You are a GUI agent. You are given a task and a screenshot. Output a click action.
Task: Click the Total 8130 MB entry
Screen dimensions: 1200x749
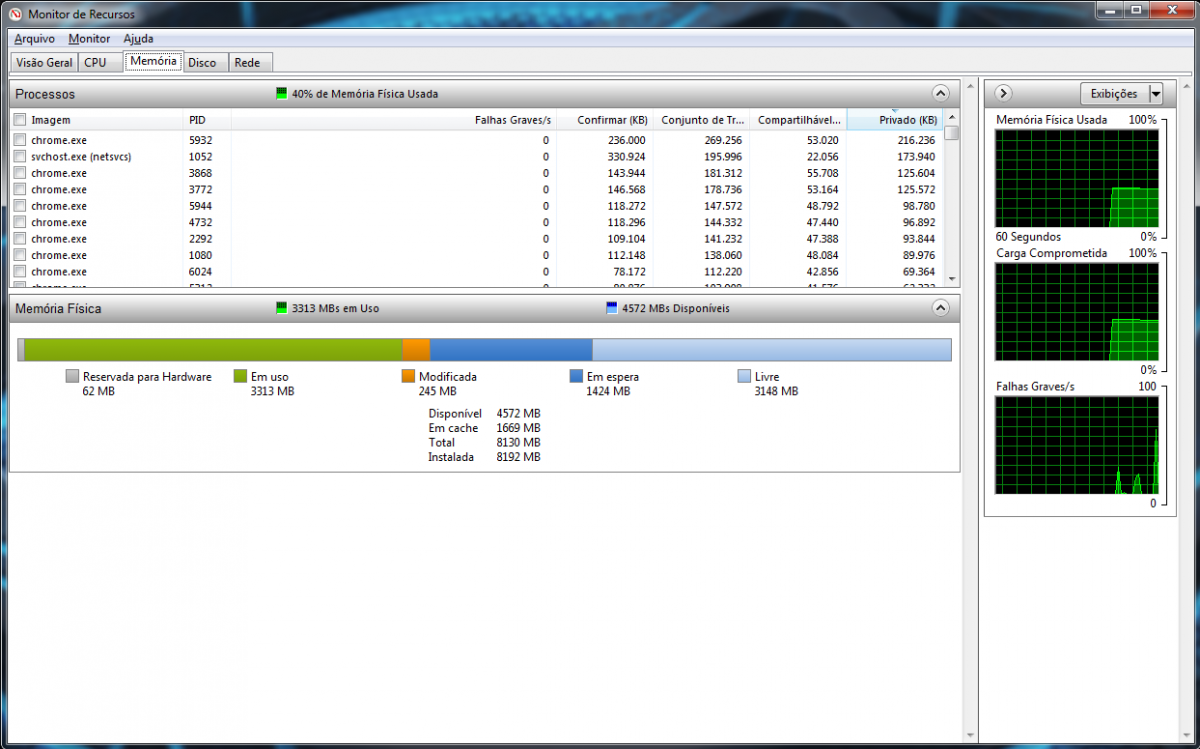[x=484, y=442]
